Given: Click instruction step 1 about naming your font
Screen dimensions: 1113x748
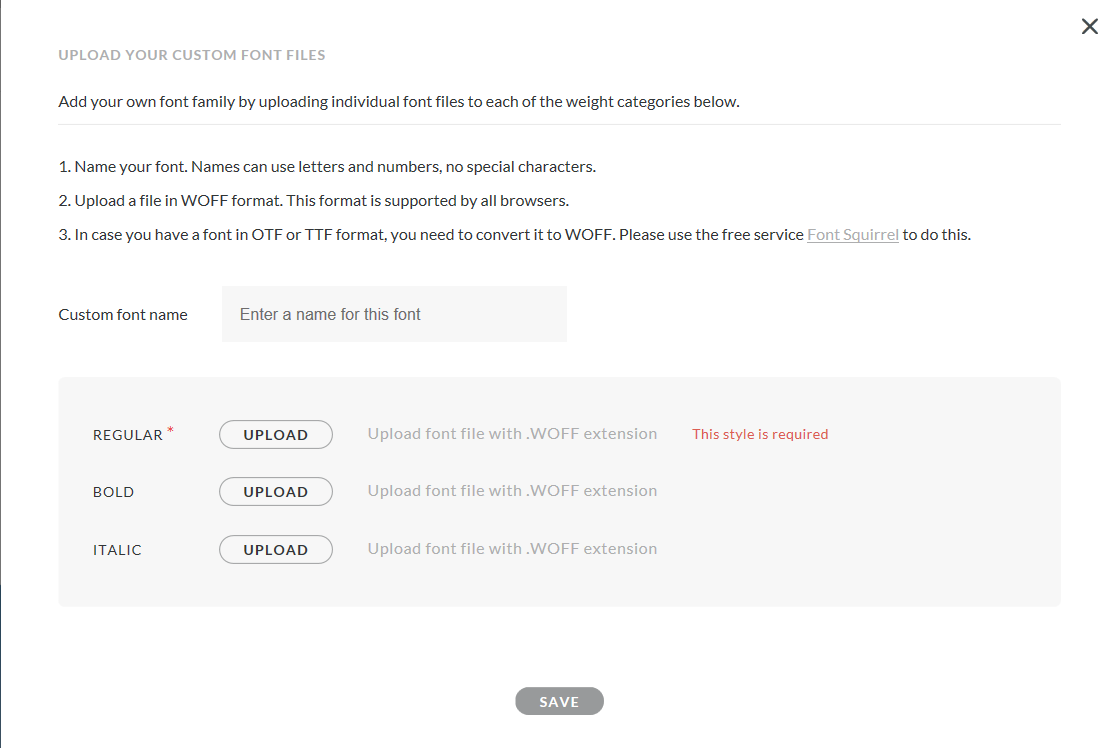Looking at the screenshot, I should coord(334,166).
